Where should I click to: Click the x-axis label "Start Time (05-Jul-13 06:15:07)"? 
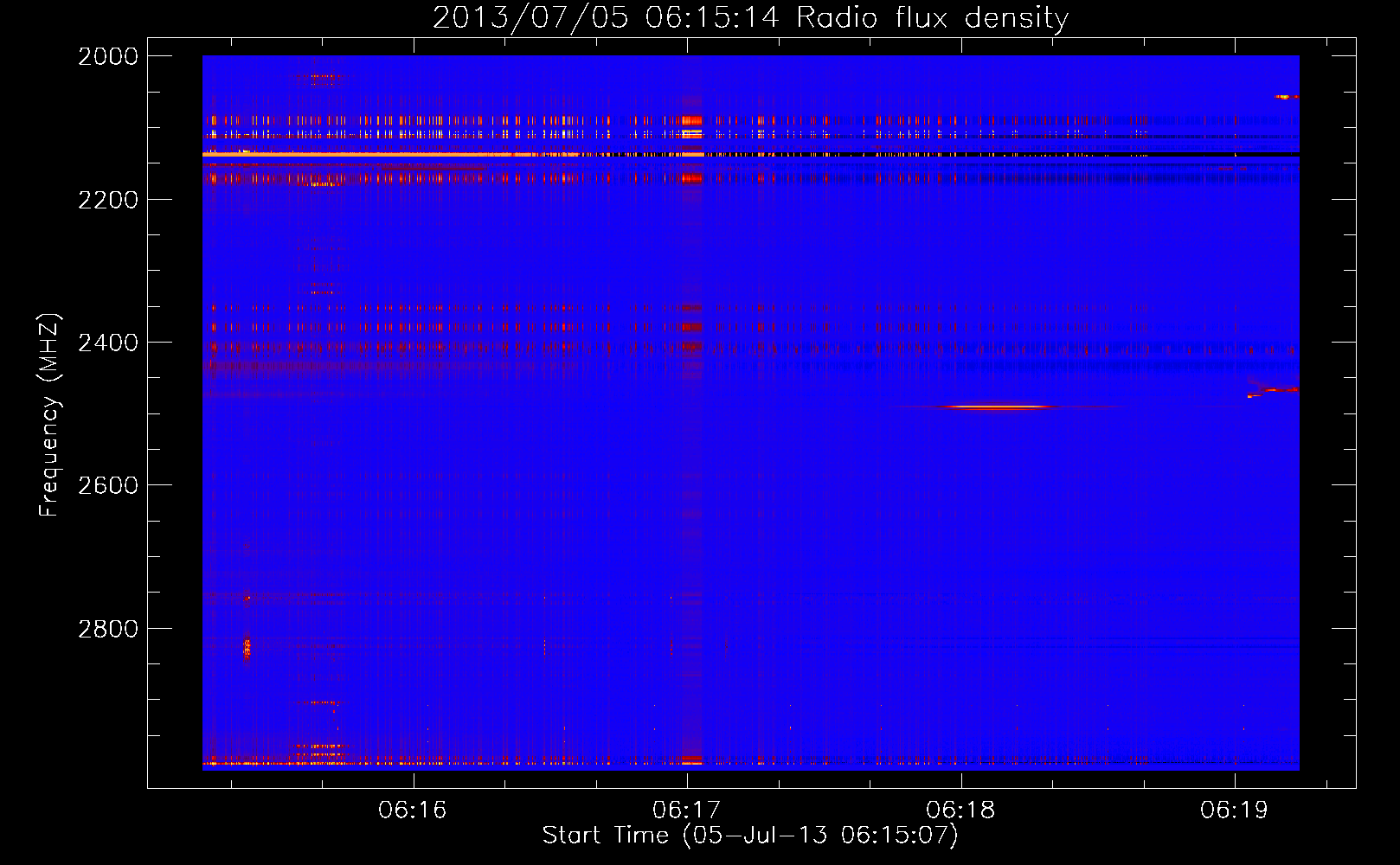point(750,836)
